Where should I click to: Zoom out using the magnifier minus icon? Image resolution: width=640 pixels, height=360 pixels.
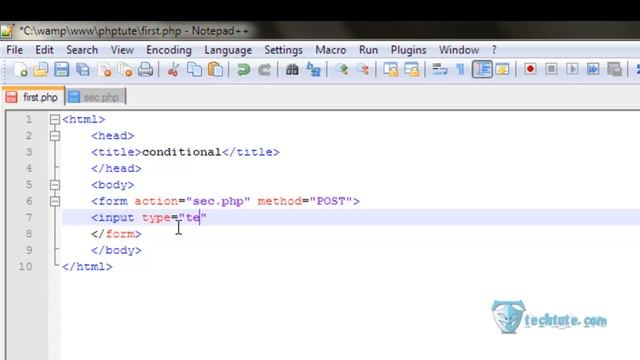(362, 70)
